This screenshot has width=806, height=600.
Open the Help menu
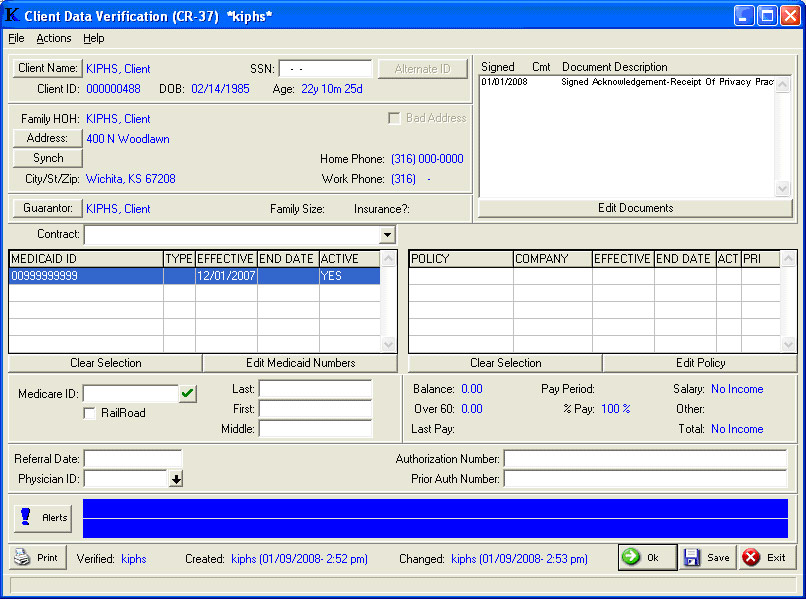(x=94, y=38)
